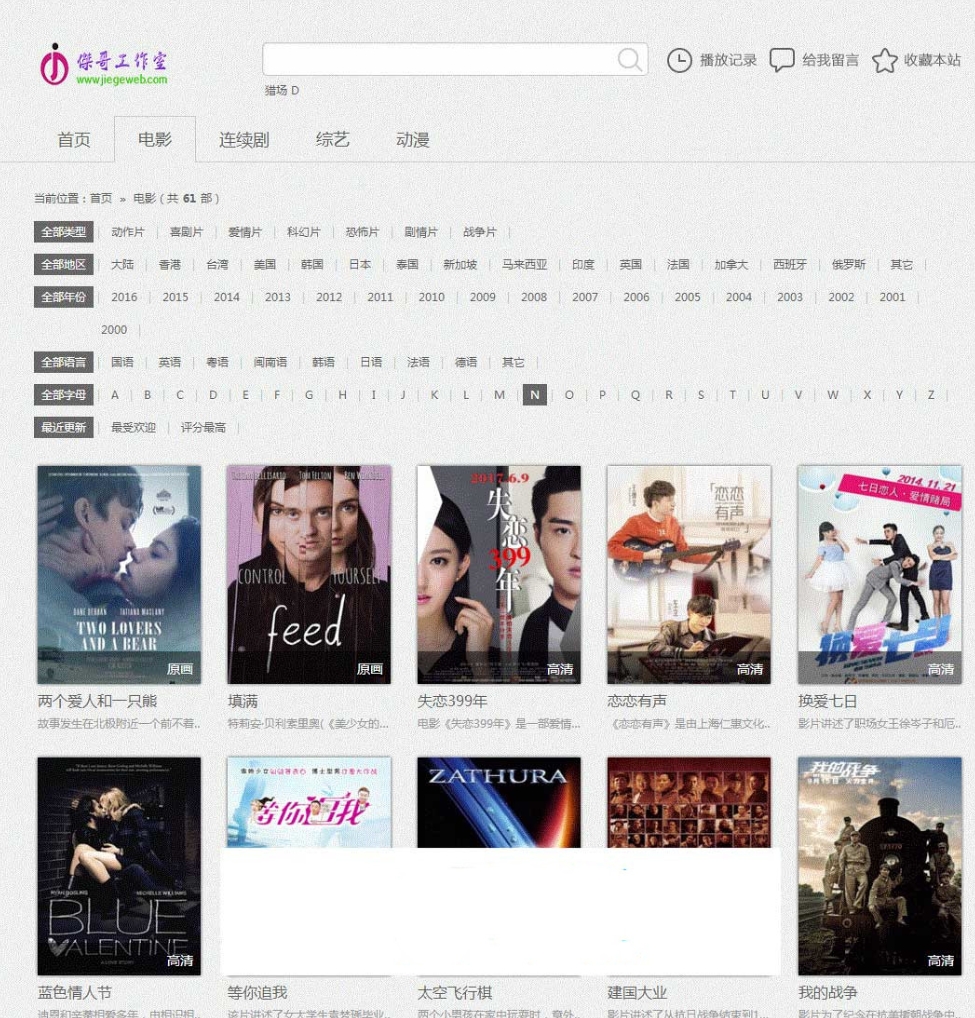Filter language by 国语
The image size is (975, 1018).
123,362
